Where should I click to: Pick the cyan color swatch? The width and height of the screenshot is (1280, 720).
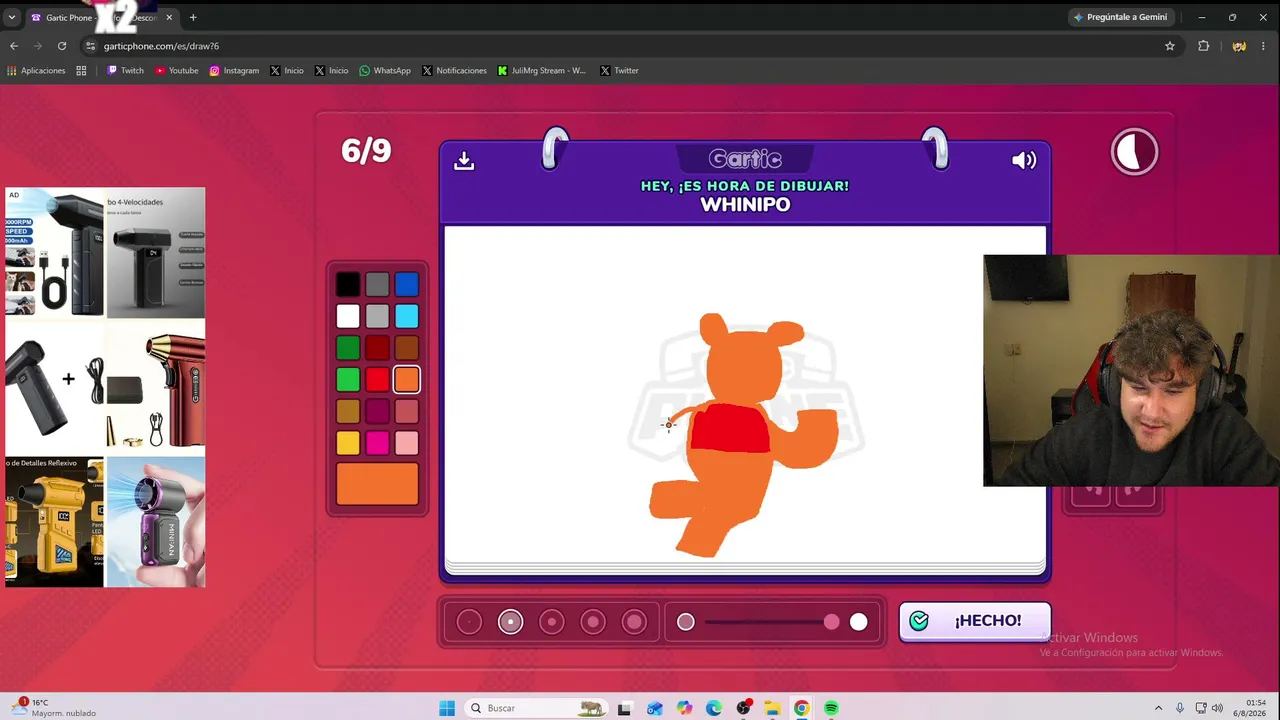406,317
